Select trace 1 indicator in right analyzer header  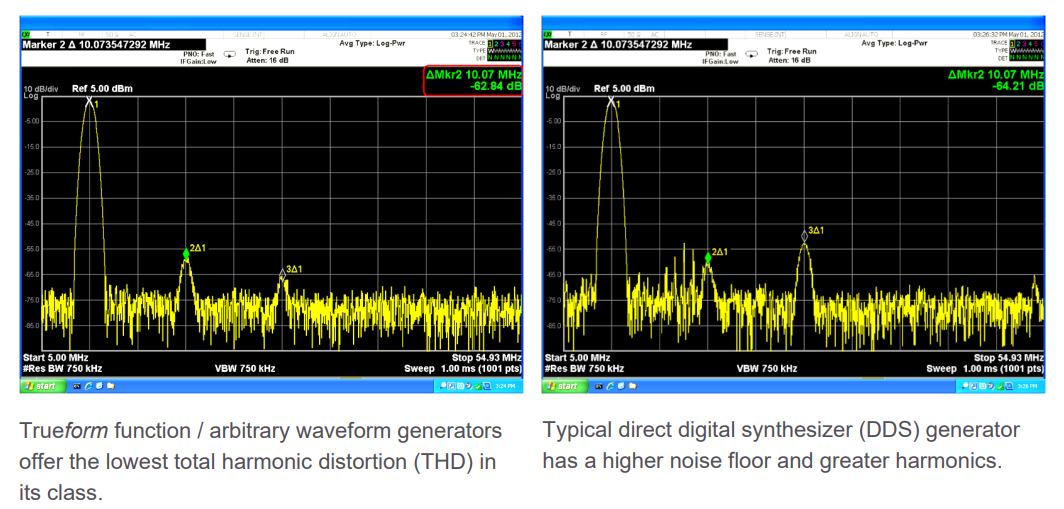tap(1013, 44)
